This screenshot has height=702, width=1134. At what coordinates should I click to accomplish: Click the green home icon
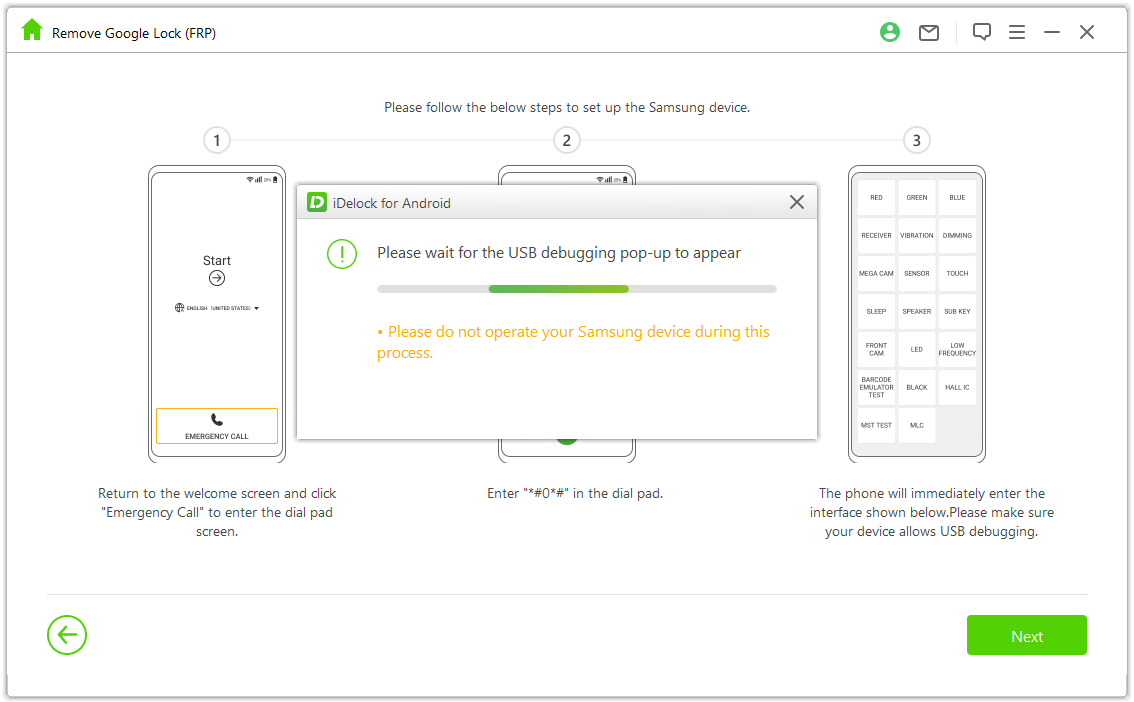32,31
